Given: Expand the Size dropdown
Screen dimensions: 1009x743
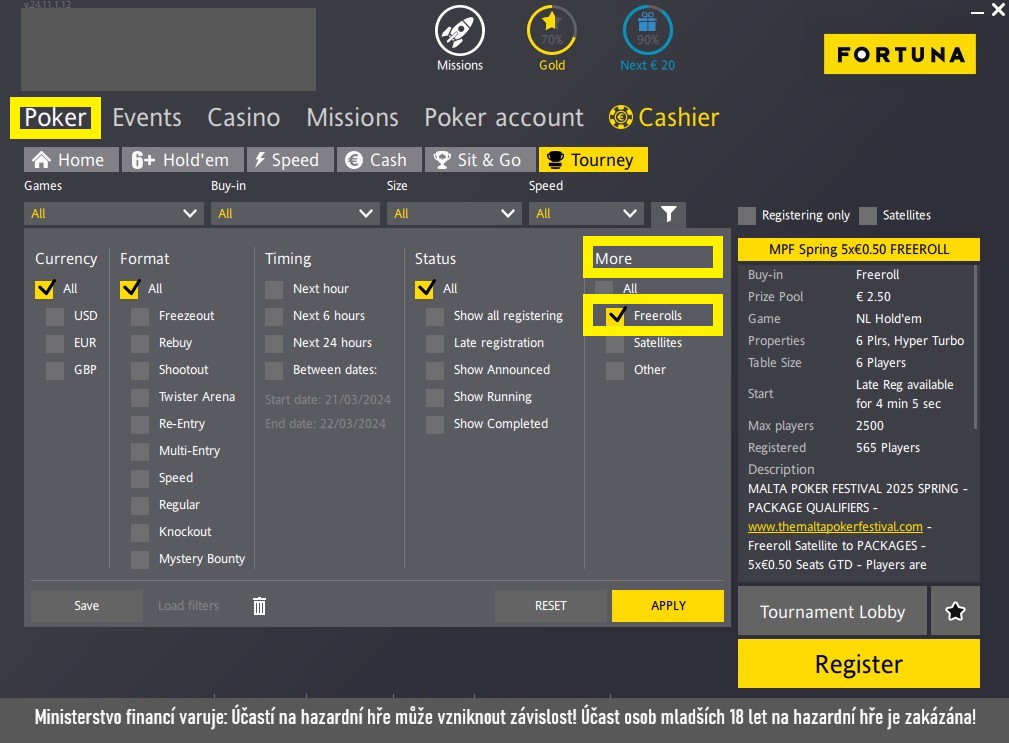Looking at the screenshot, I should 454,213.
